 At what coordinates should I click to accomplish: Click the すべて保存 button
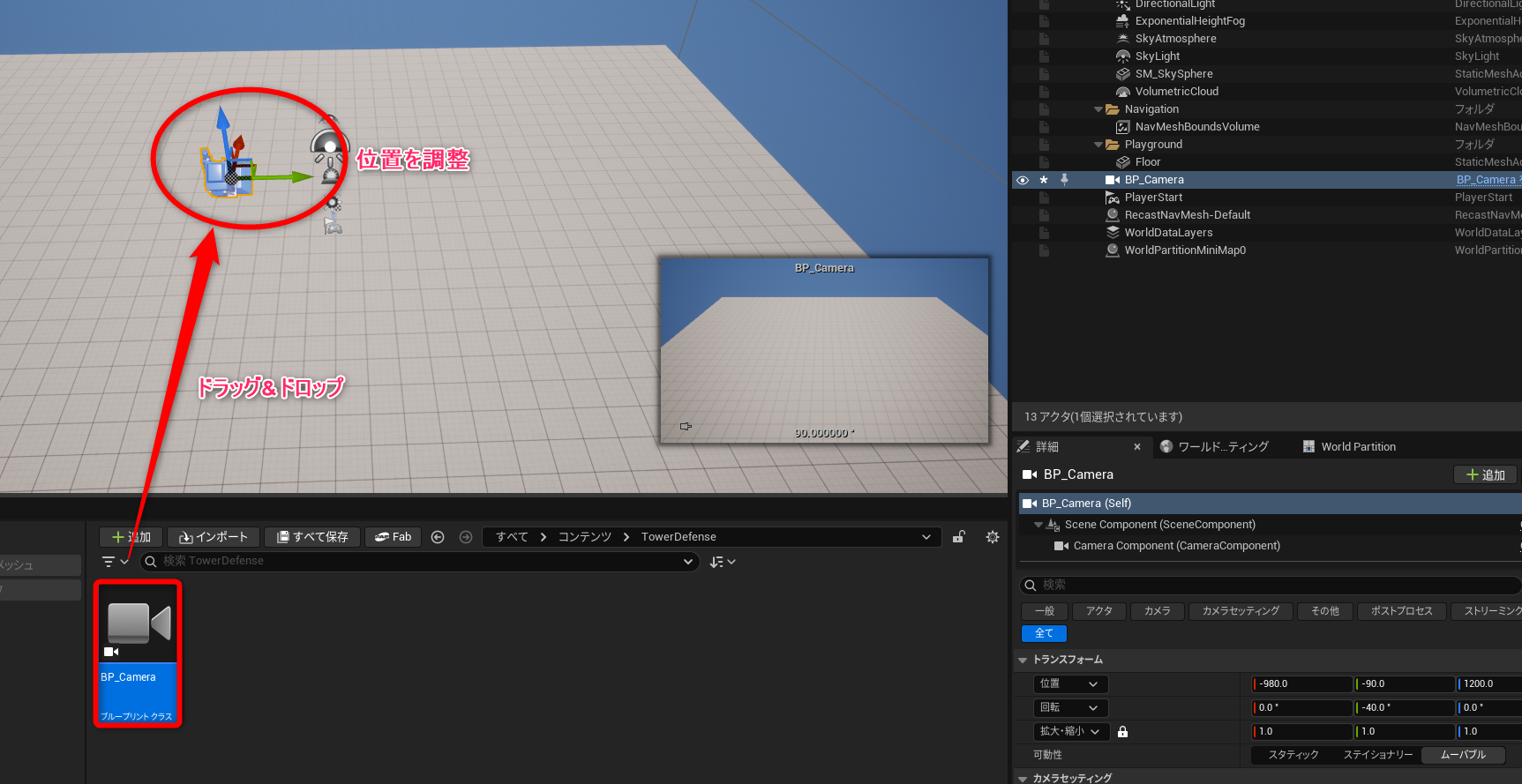312,537
